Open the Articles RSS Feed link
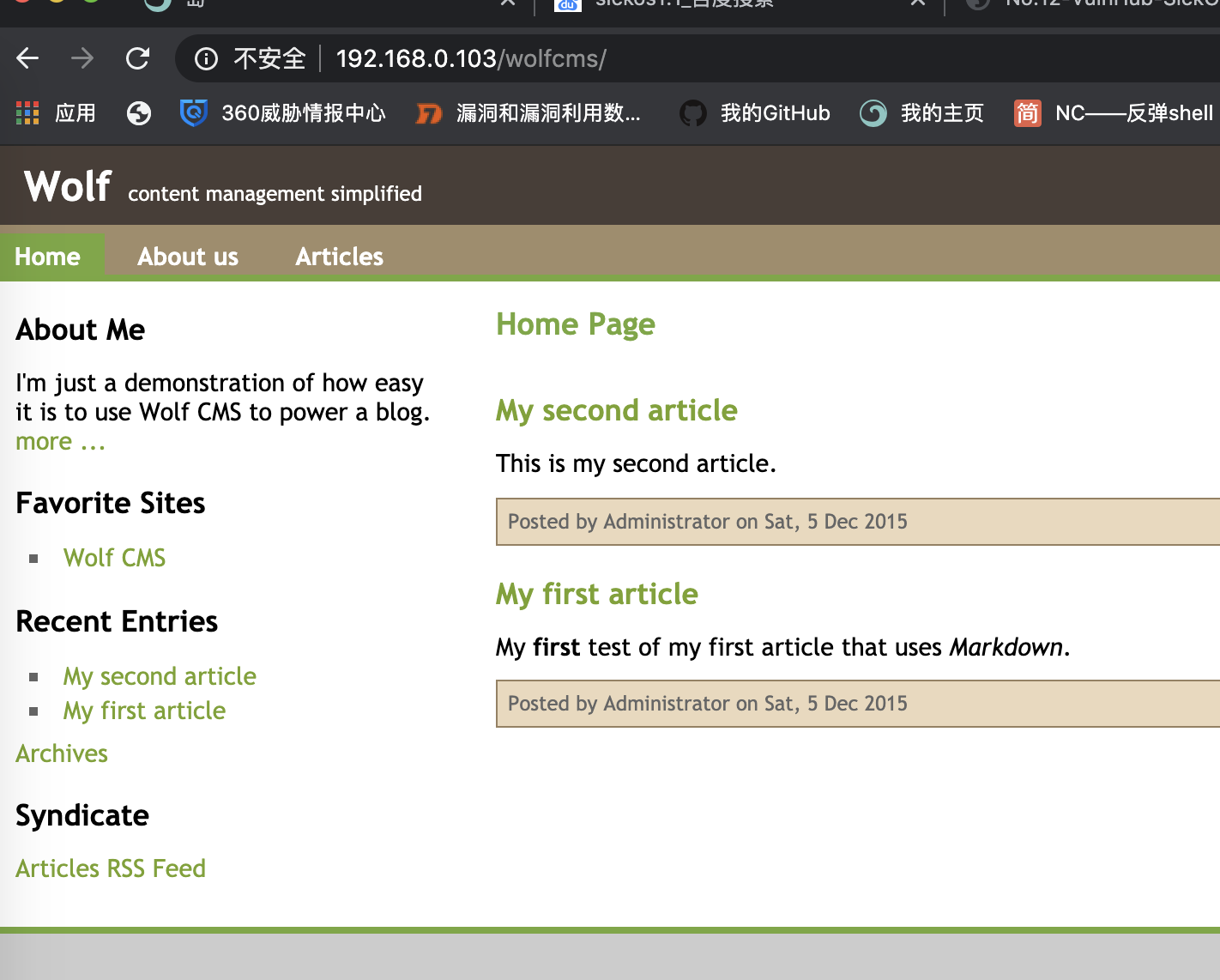Image resolution: width=1220 pixels, height=980 pixels. [x=111, y=868]
